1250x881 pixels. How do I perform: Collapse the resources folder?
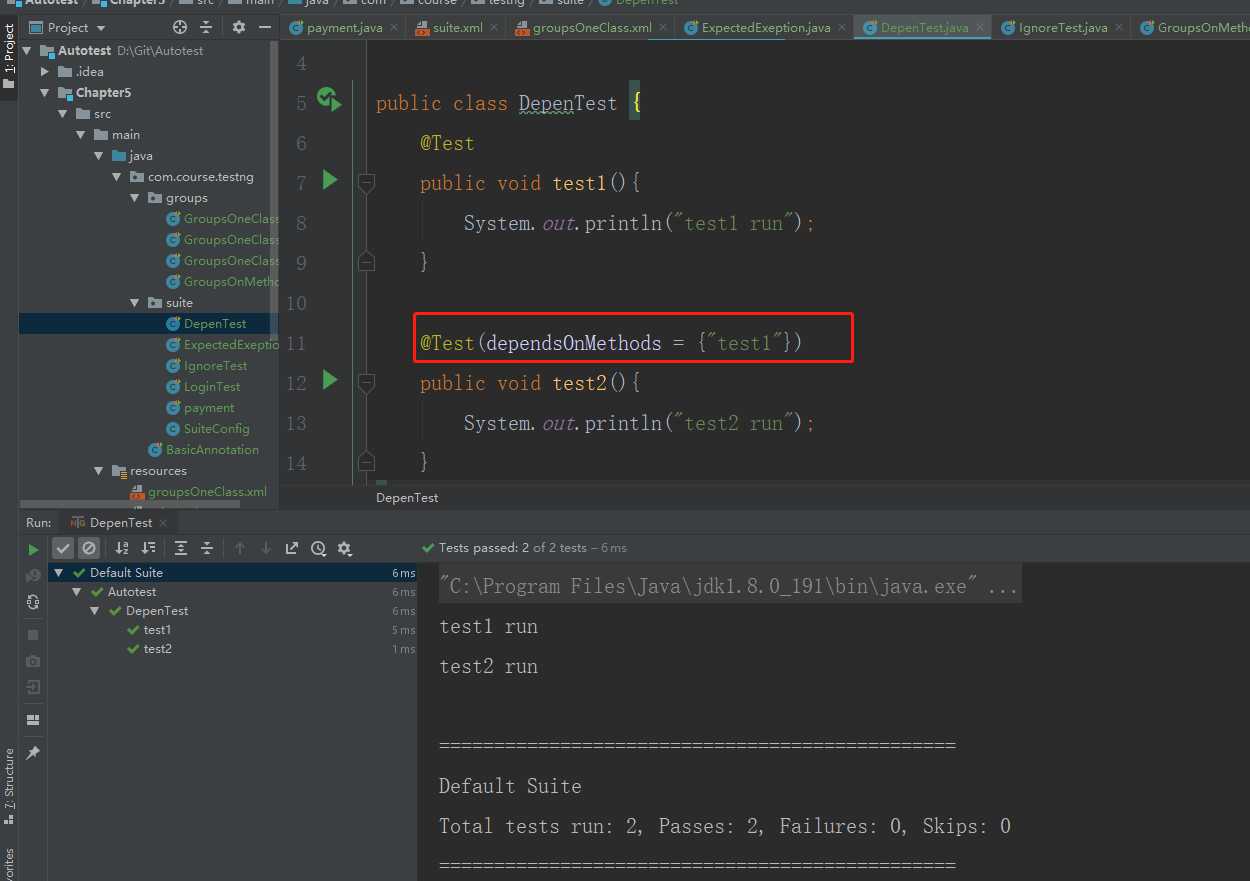(x=99, y=471)
